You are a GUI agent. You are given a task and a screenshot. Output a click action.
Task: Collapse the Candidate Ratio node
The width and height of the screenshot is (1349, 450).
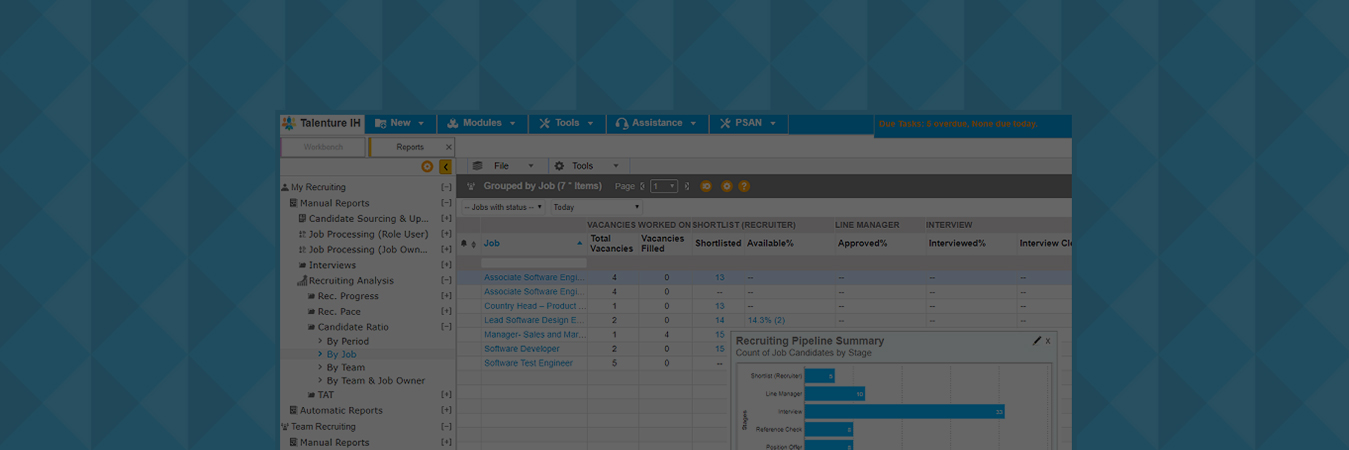[x=446, y=327]
